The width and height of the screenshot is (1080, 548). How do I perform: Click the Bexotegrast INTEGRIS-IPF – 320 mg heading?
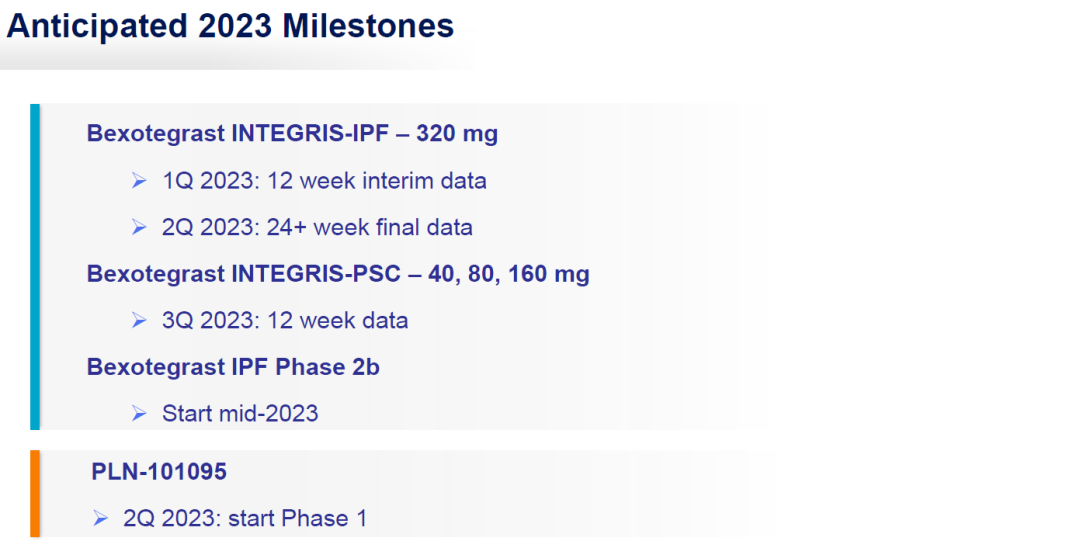coord(292,134)
